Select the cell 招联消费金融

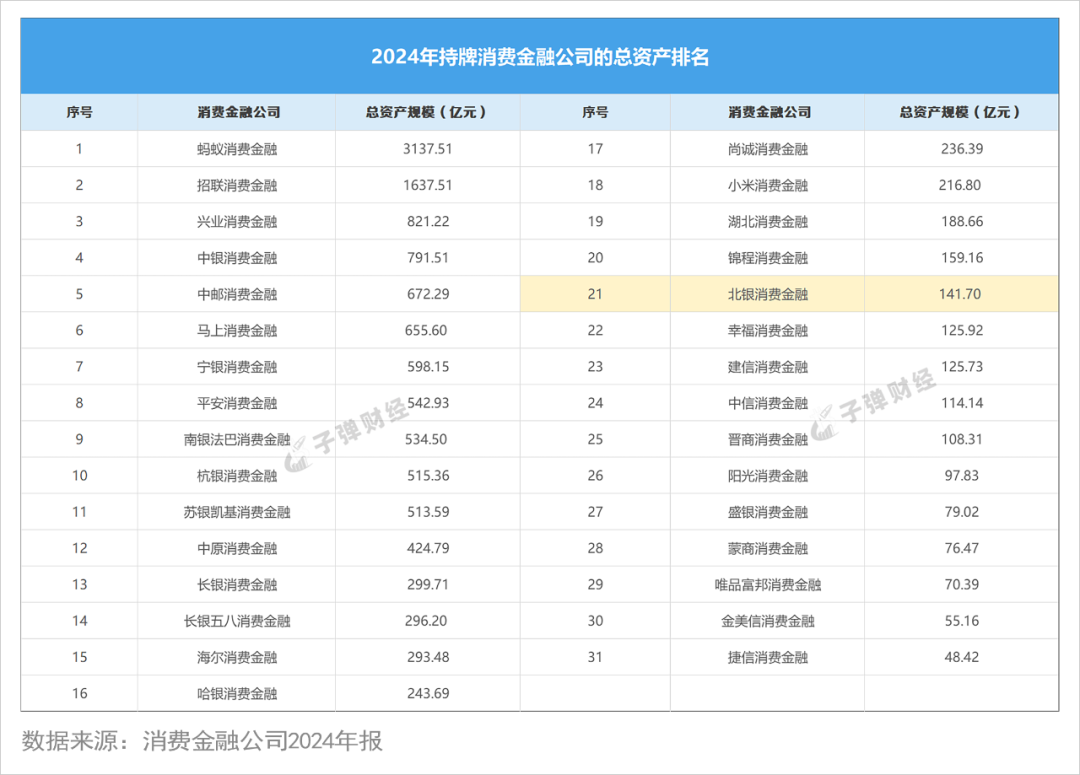237,185
